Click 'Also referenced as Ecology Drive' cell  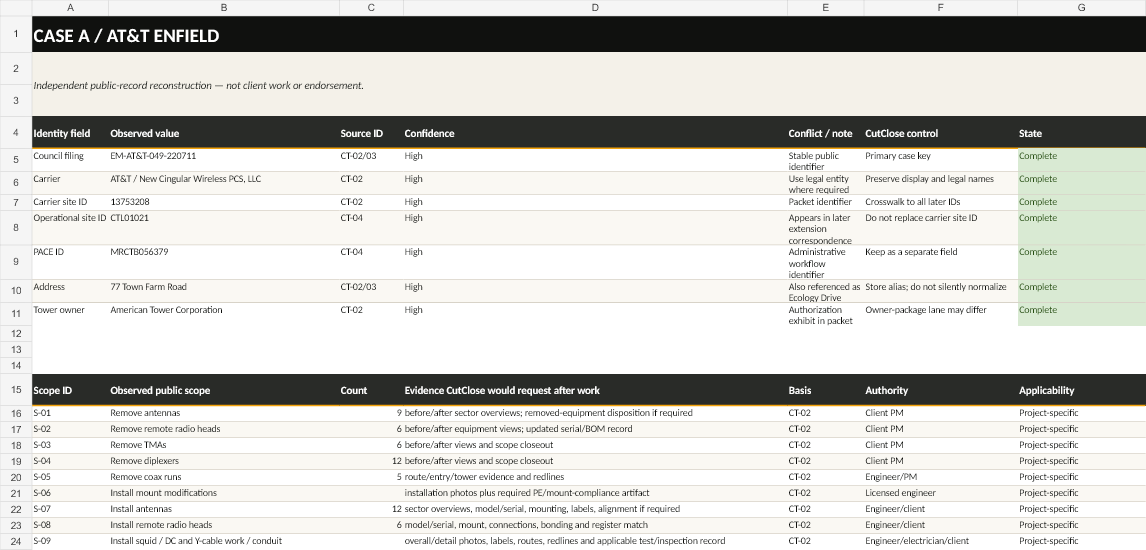[825, 291]
